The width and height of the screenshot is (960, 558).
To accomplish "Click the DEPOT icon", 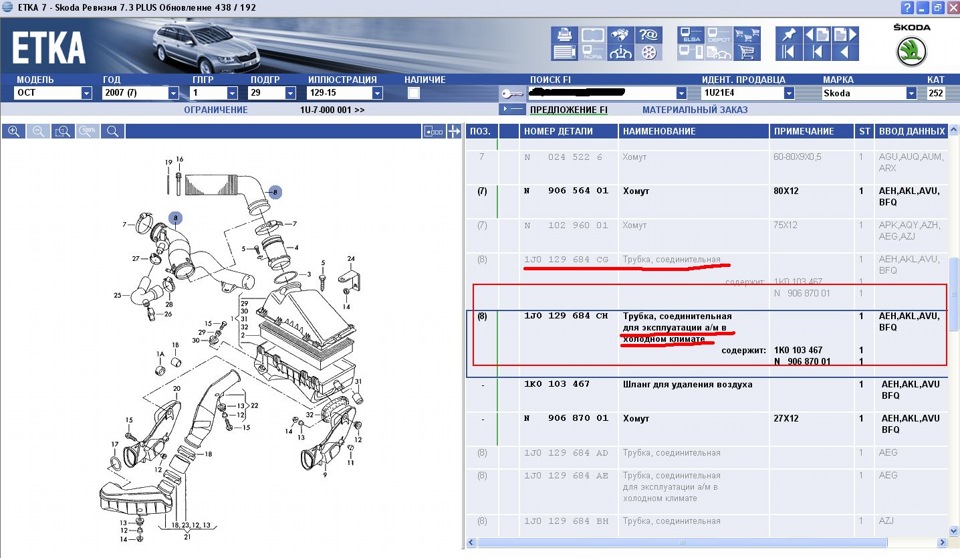I will point(719,35).
